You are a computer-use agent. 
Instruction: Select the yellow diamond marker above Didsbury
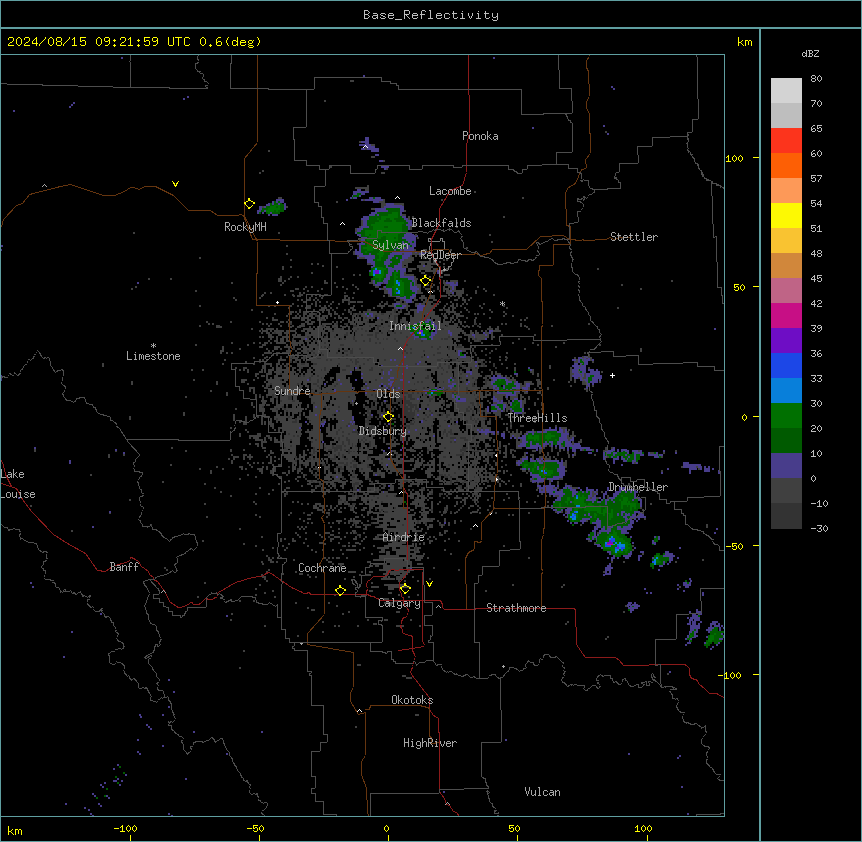pos(388,417)
